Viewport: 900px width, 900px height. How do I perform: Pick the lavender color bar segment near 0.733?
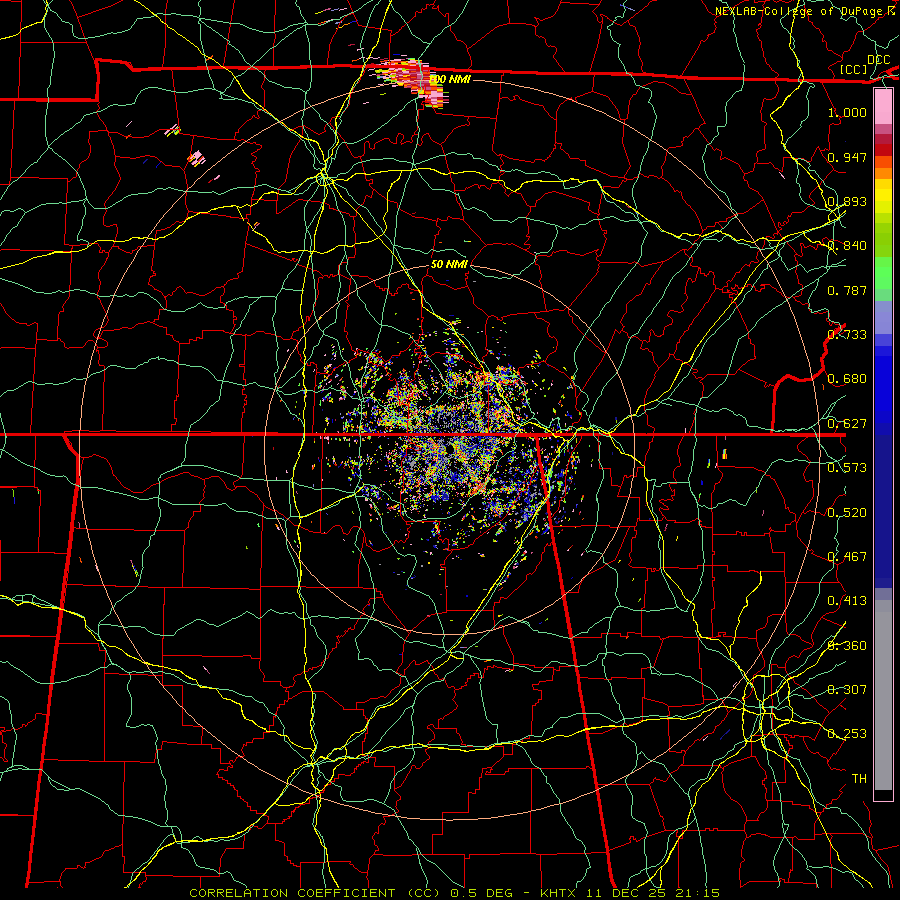tap(883, 317)
